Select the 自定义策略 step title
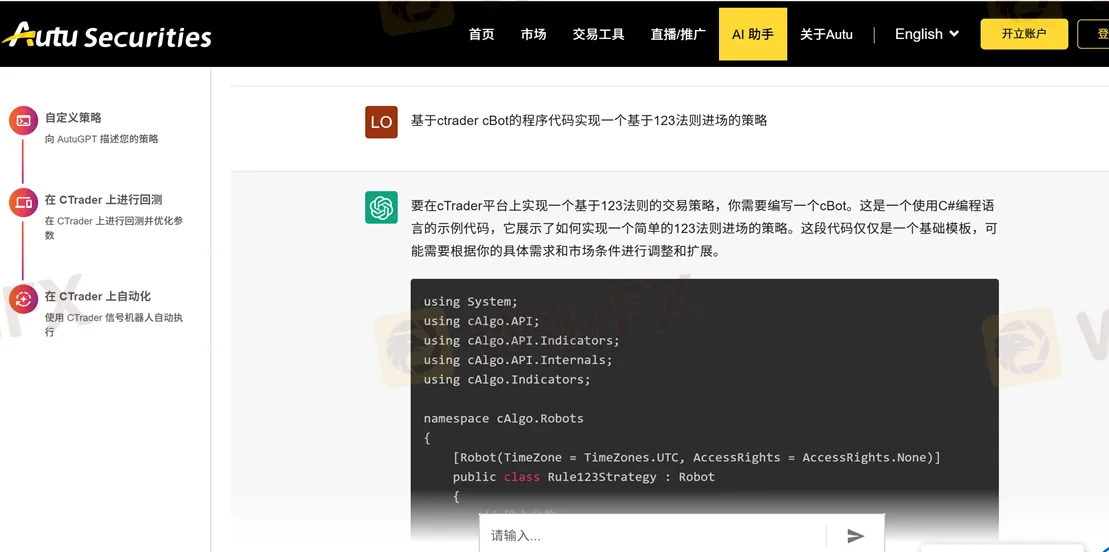1109x552 pixels. point(73,118)
